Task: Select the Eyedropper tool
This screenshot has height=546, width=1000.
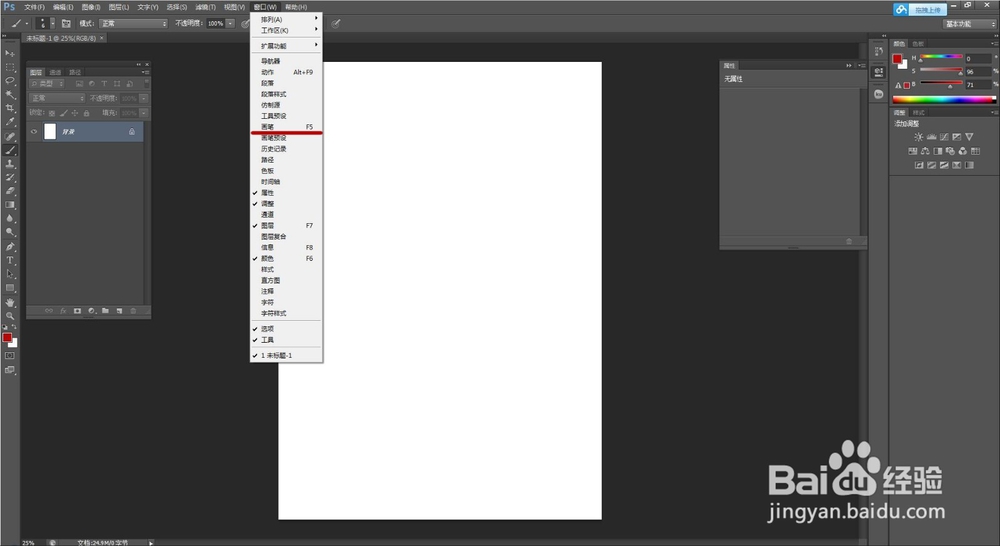Action: [x=10, y=122]
